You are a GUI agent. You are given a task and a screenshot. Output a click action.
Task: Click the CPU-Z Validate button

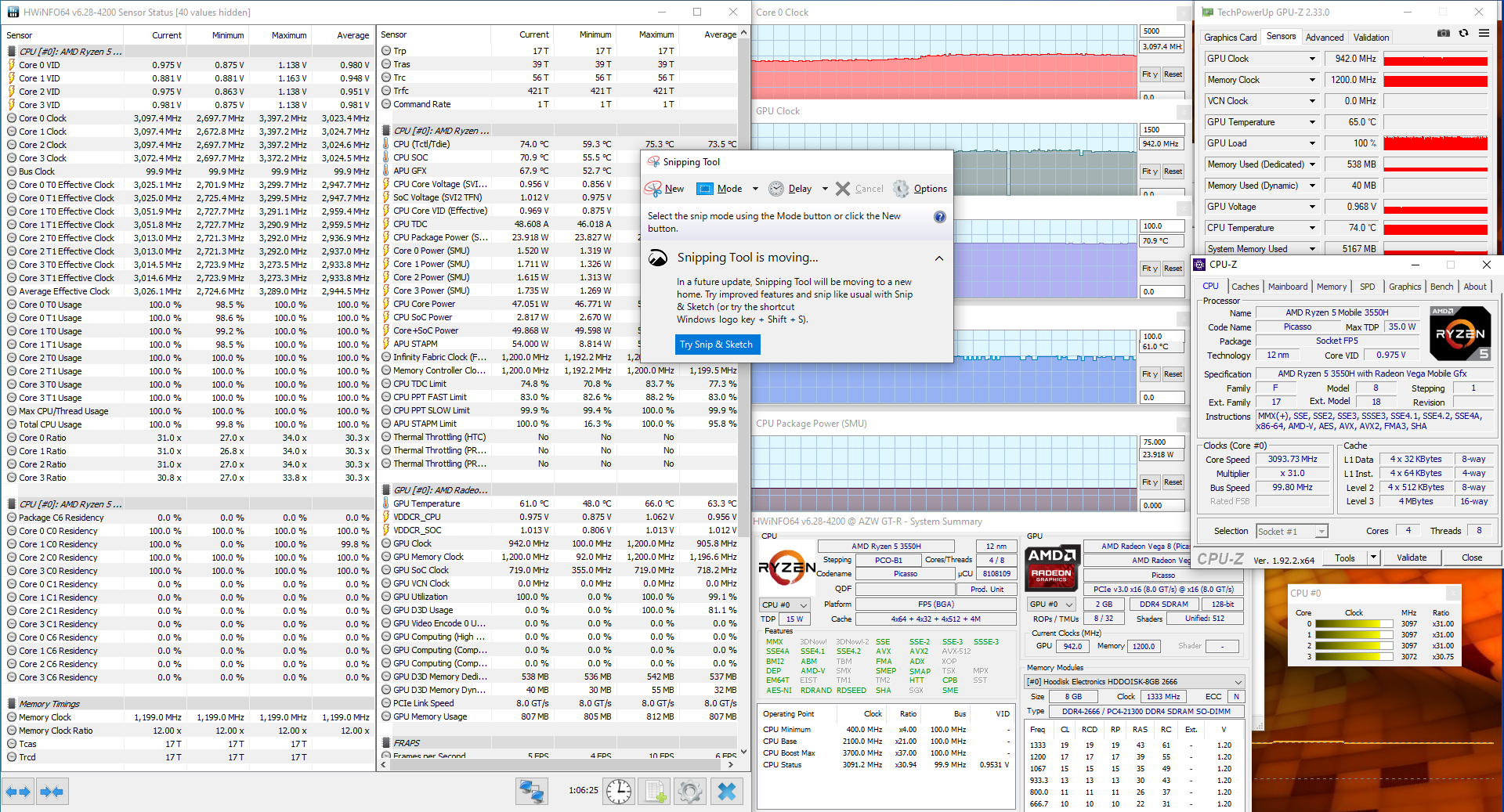[x=1411, y=558]
